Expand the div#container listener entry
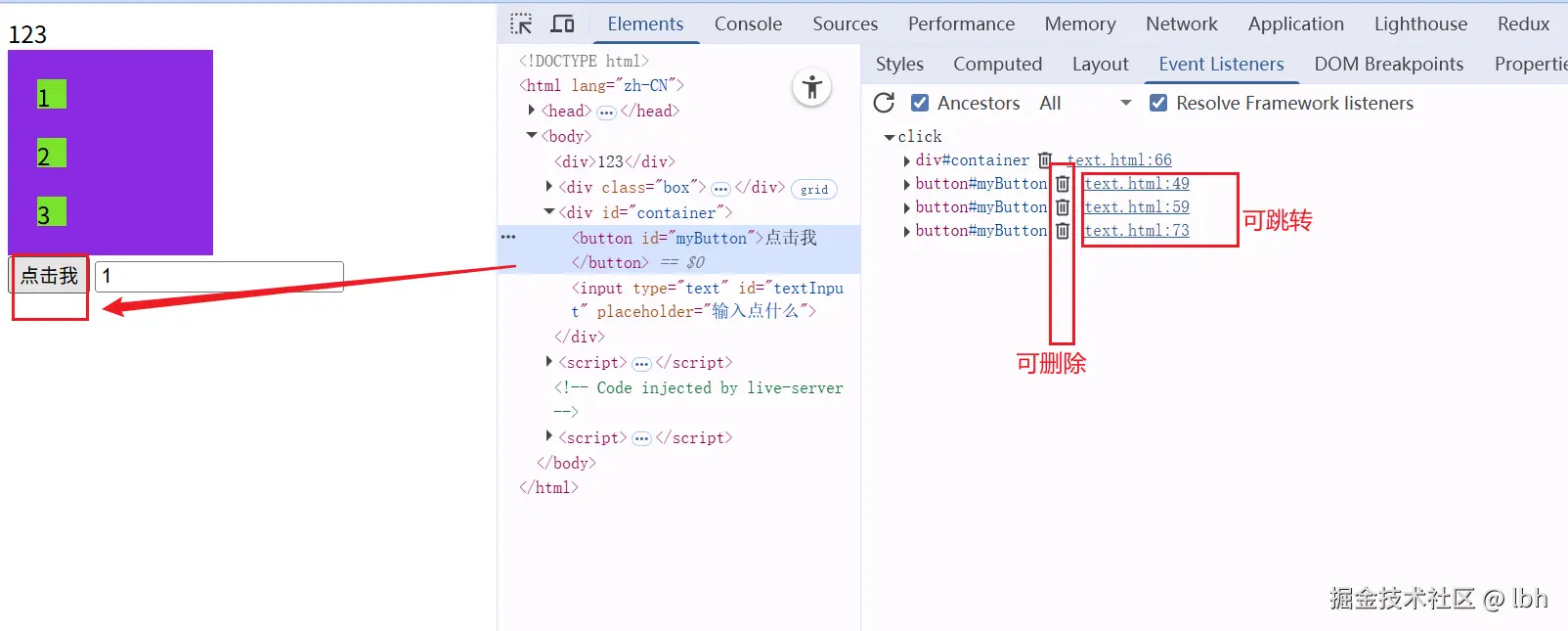1568x631 pixels. click(x=906, y=160)
